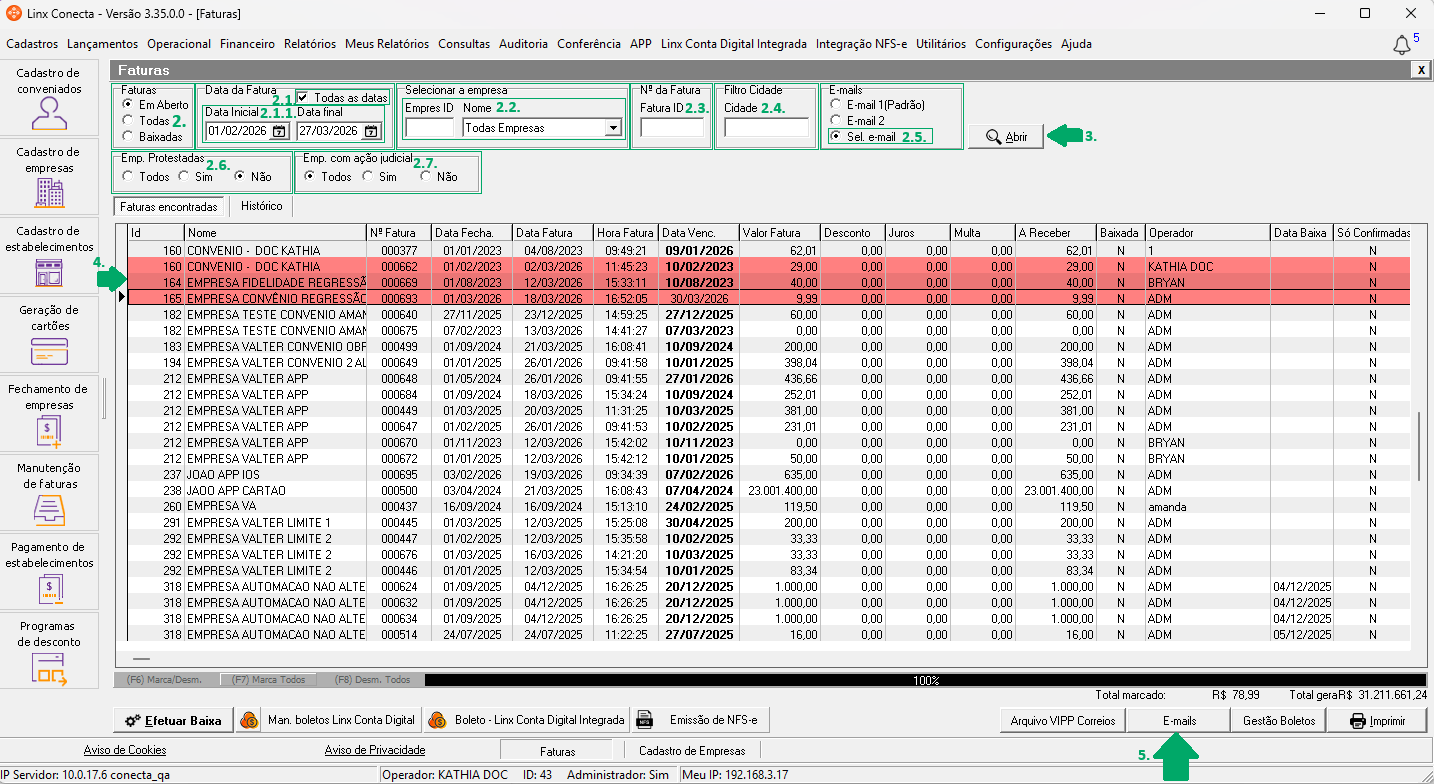Uncheck the Todas as datas checkbox

[x=303, y=98]
